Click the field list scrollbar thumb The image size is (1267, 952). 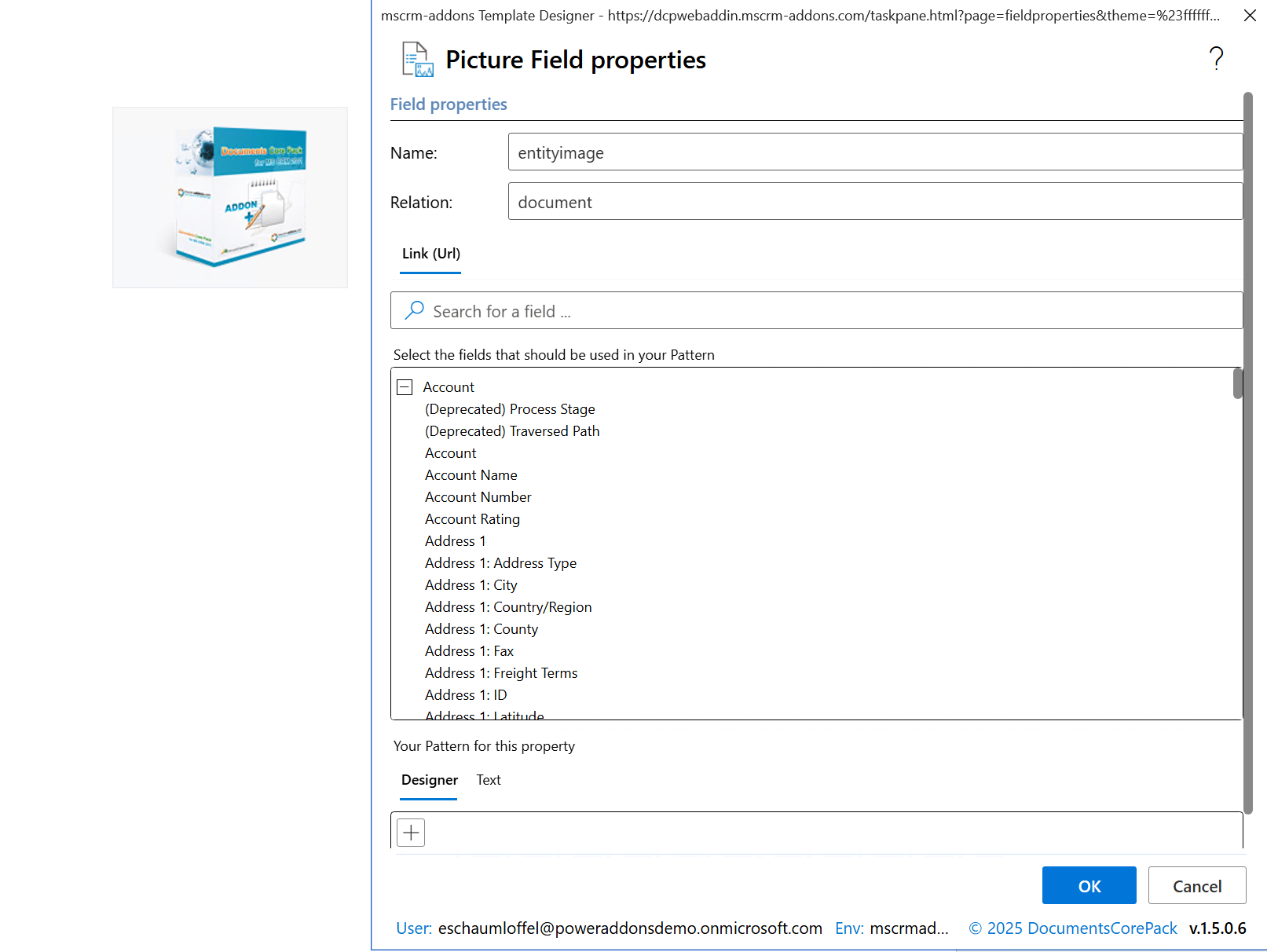(1237, 384)
